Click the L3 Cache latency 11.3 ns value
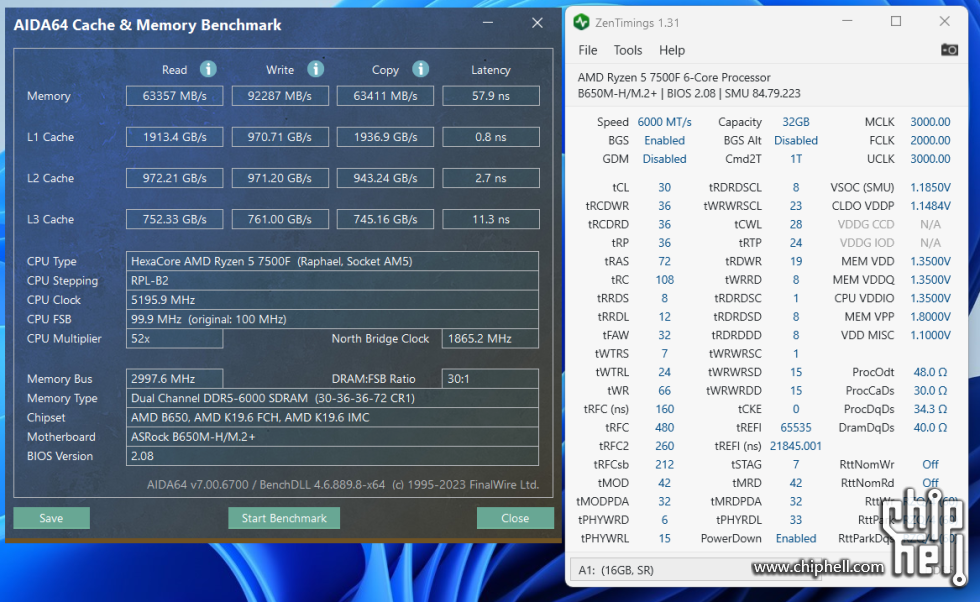The height and width of the screenshot is (602, 980). [x=491, y=219]
